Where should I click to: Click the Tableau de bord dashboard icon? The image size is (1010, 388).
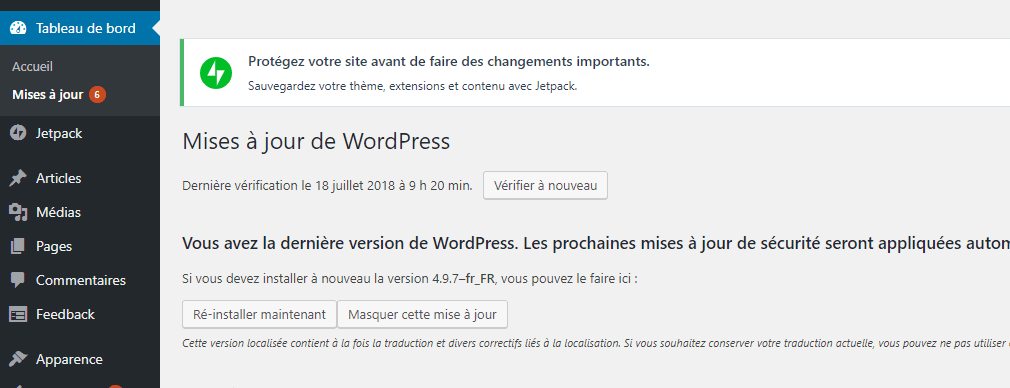click(18, 28)
